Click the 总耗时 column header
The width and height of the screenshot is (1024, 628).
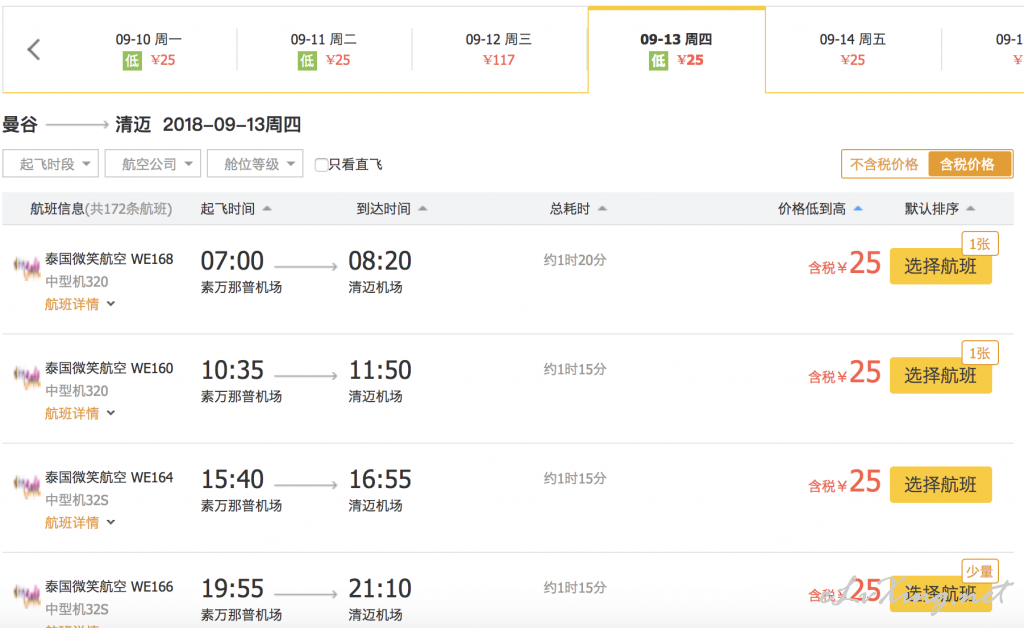(569, 209)
